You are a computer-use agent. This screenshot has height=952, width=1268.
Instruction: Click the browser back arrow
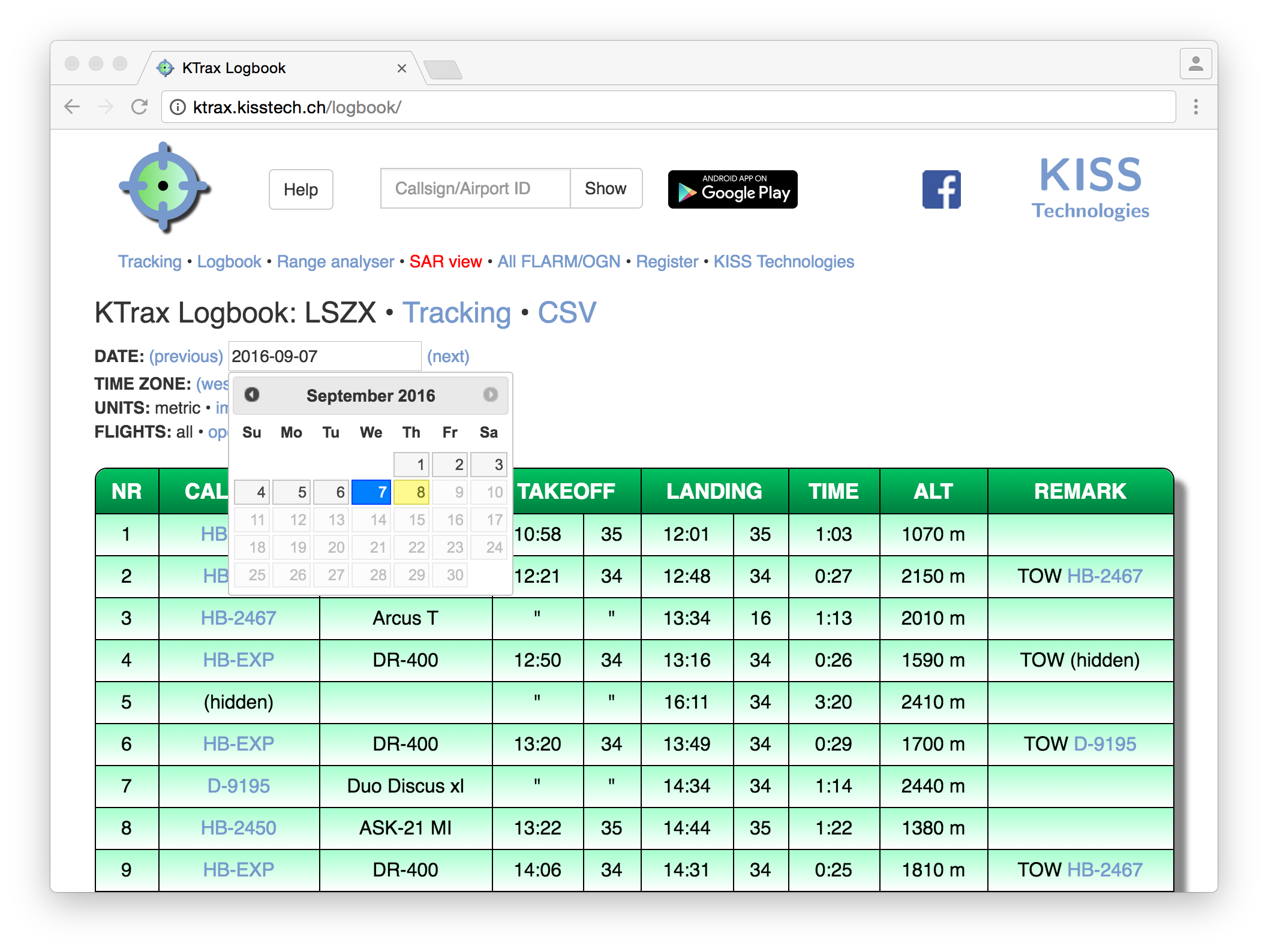pyautogui.click(x=72, y=107)
